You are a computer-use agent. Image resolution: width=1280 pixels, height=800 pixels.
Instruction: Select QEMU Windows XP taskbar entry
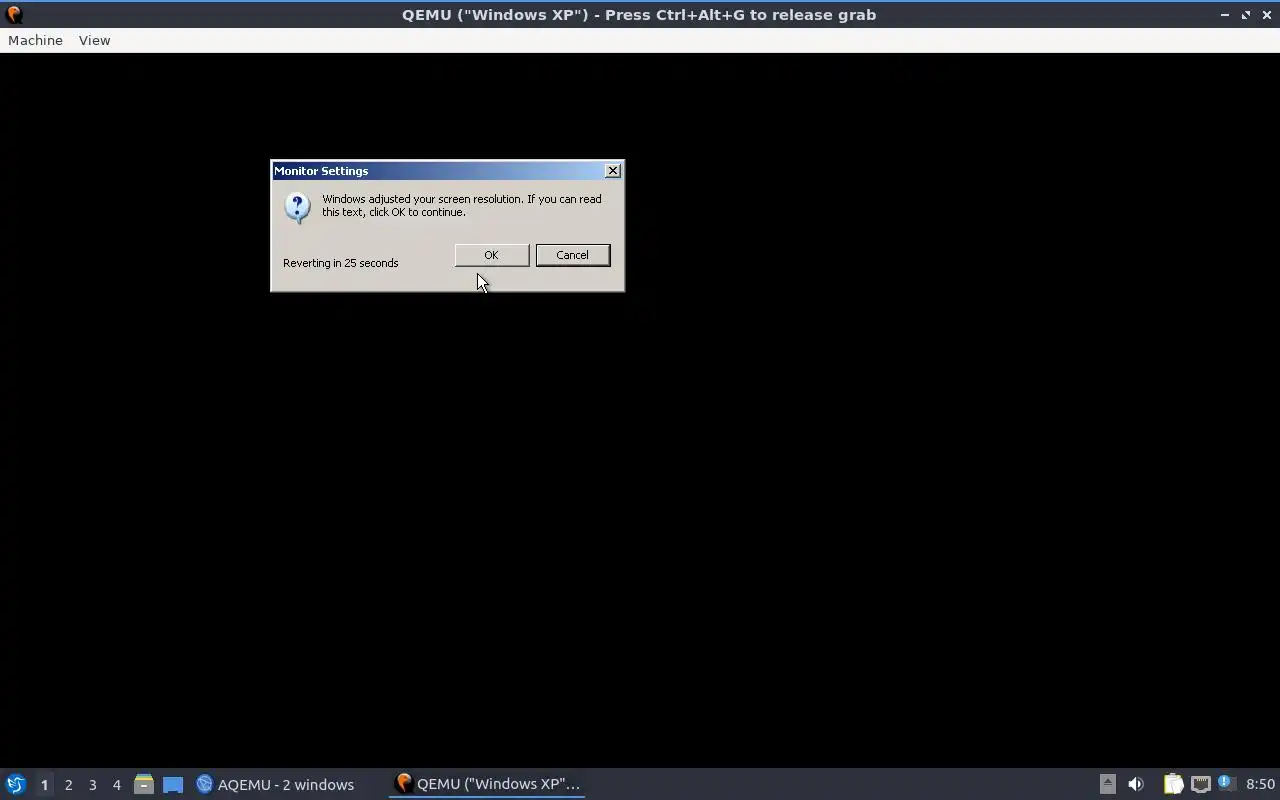point(487,784)
